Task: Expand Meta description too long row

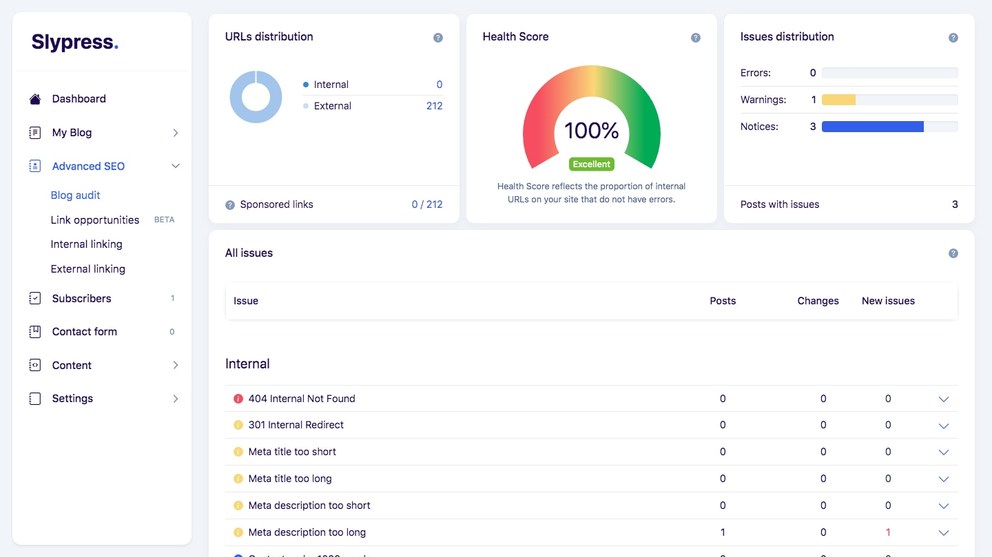Action: click(943, 533)
